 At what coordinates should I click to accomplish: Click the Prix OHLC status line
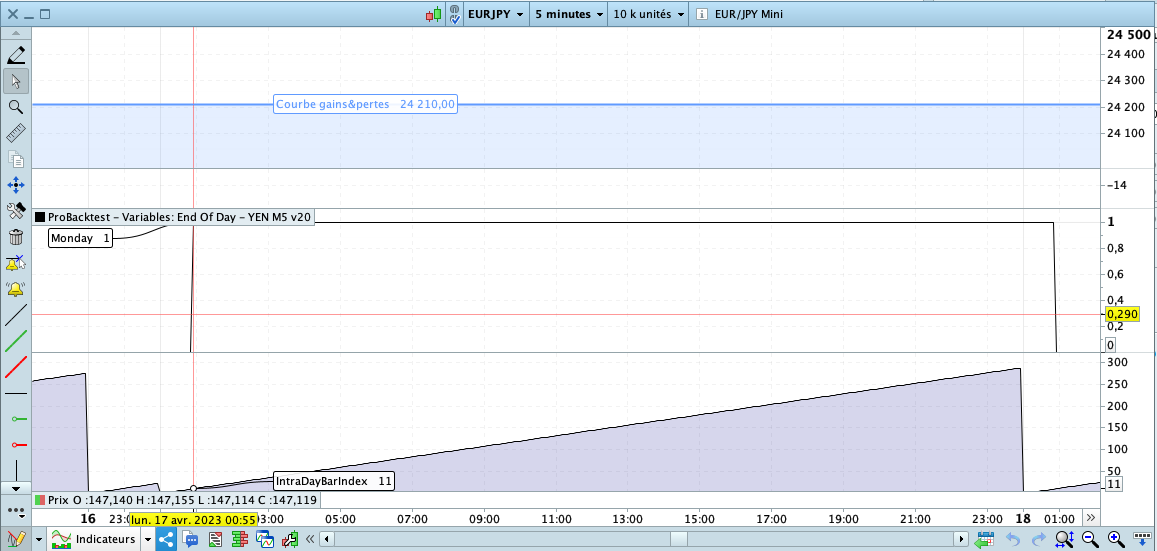182,500
